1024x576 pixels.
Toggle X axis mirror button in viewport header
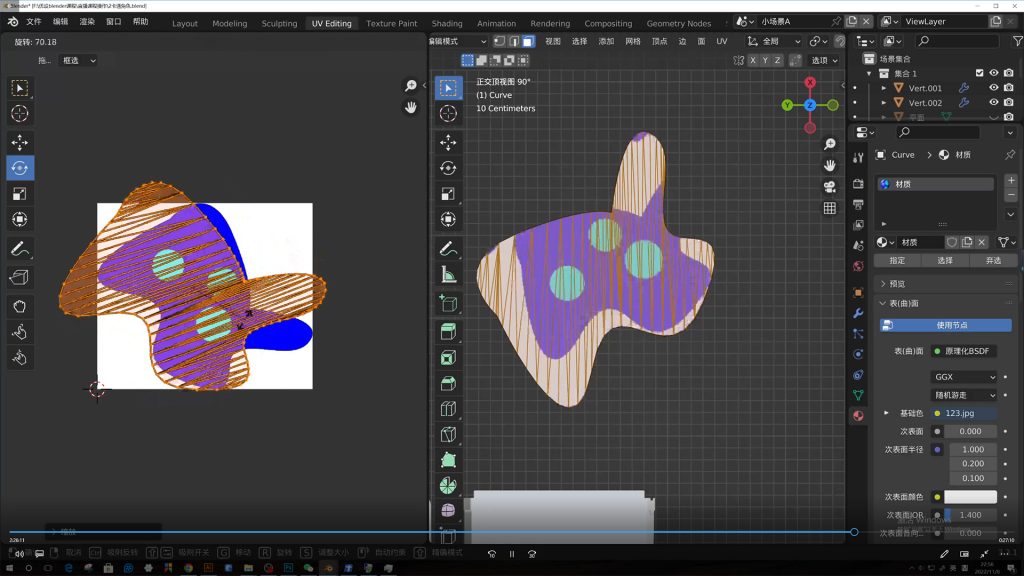click(x=752, y=60)
